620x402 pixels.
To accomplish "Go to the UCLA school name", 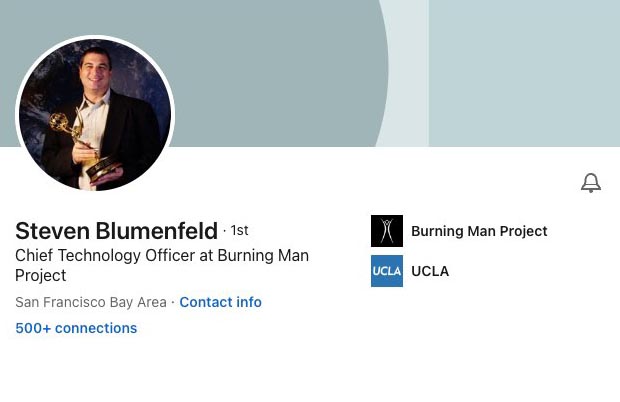I will pyautogui.click(x=430, y=271).
